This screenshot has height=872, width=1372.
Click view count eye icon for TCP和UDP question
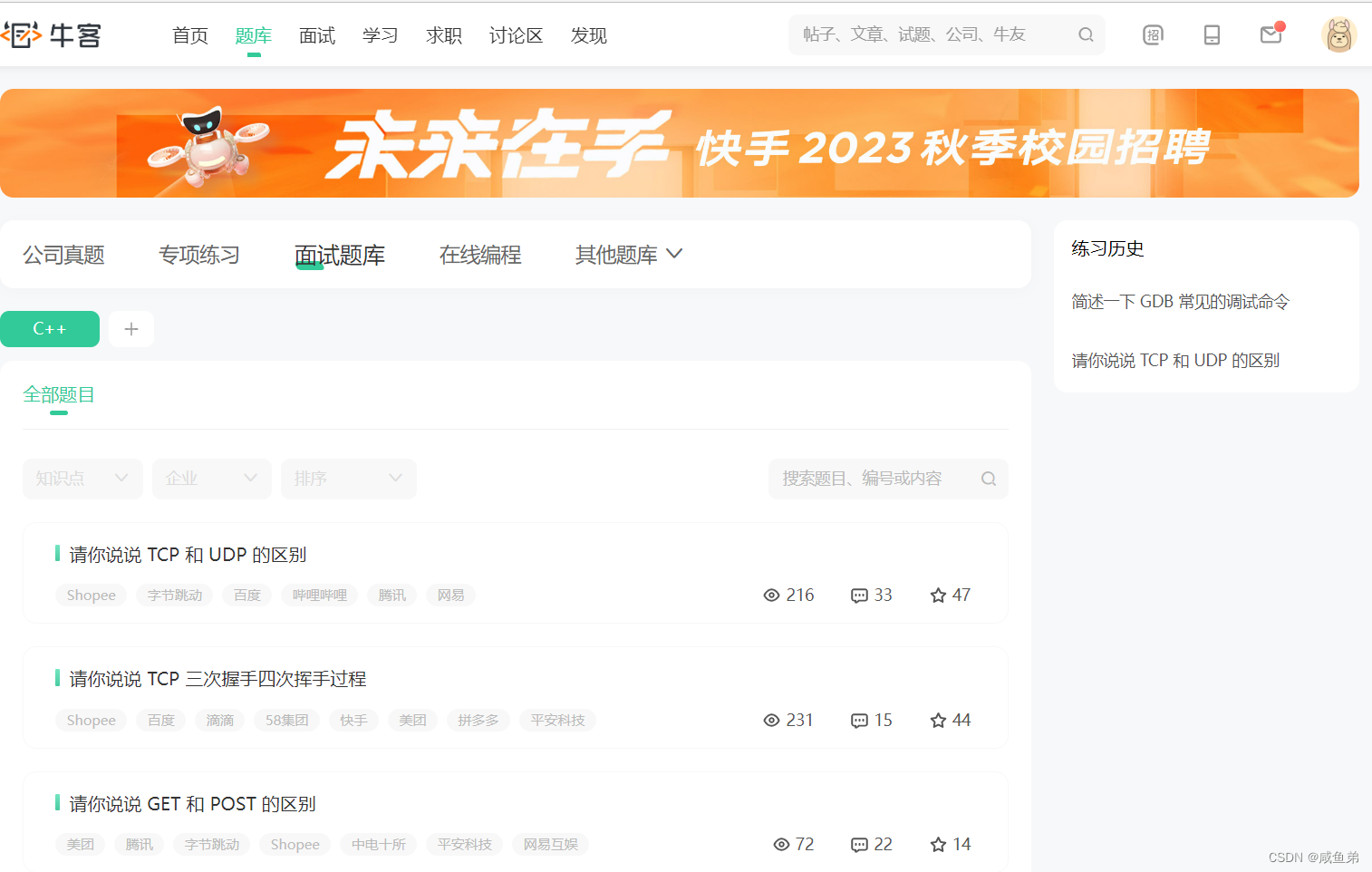771,596
